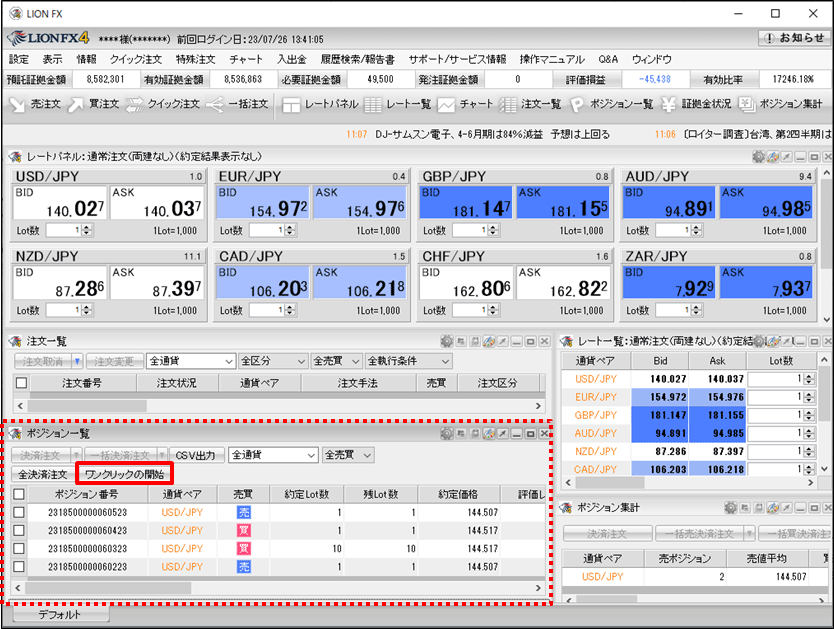The width and height of the screenshot is (834, 629).
Task: Click 注文番号 column header
Action: pos(82,383)
